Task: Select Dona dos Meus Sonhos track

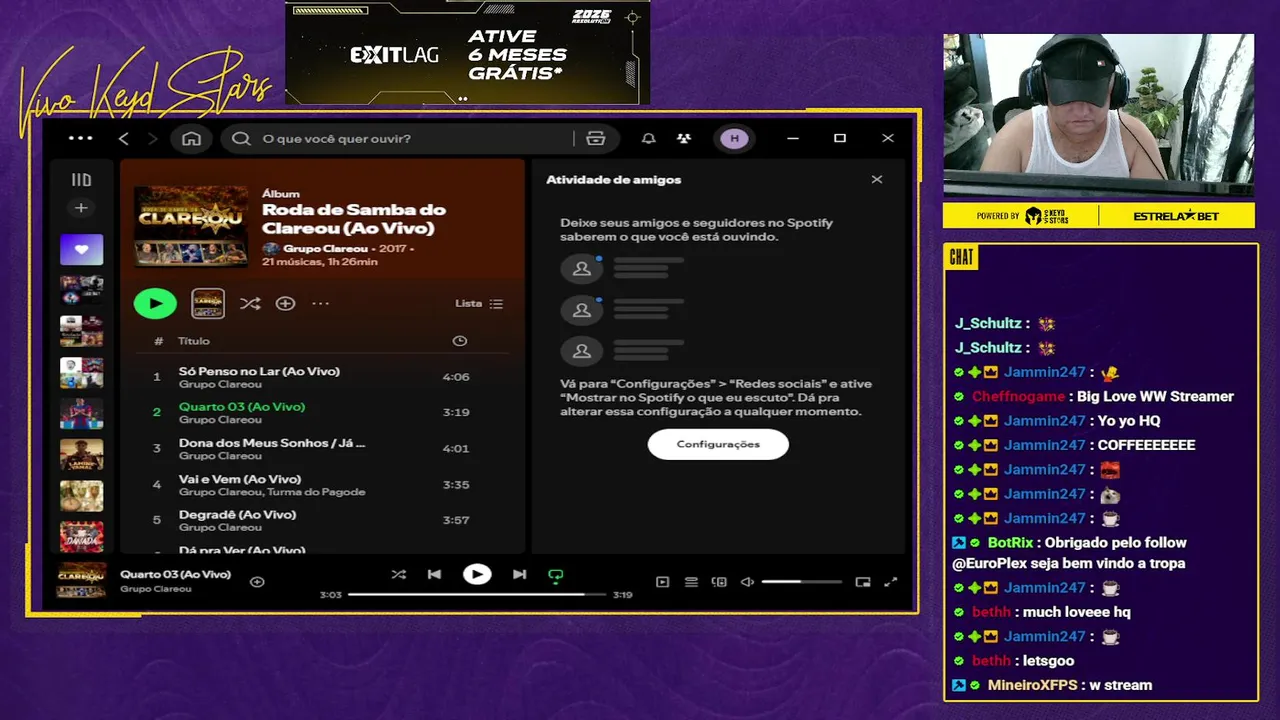Action: 322,448
